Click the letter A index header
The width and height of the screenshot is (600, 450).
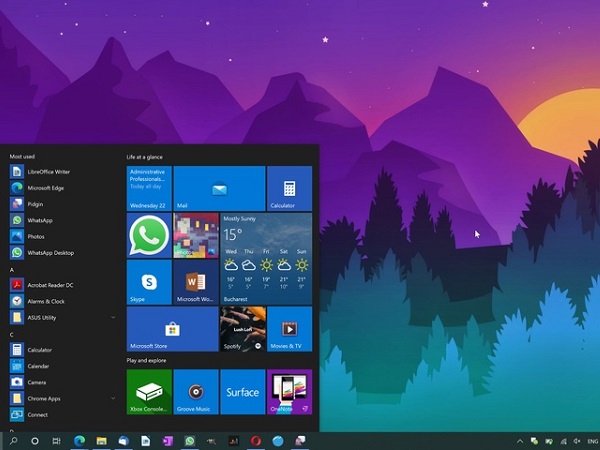click(x=12, y=270)
